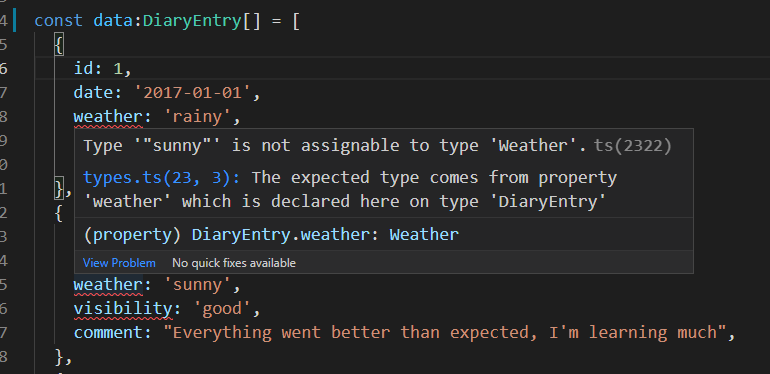Click the '2017-01-01' date string
770x374 pixels.
(x=192, y=92)
